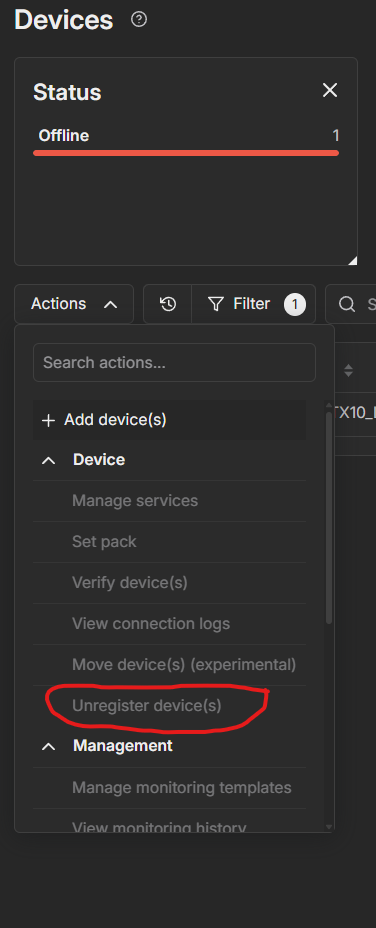
Task: Click the Search actions input field
Action: pyautogui.click(x=174, y=362)
